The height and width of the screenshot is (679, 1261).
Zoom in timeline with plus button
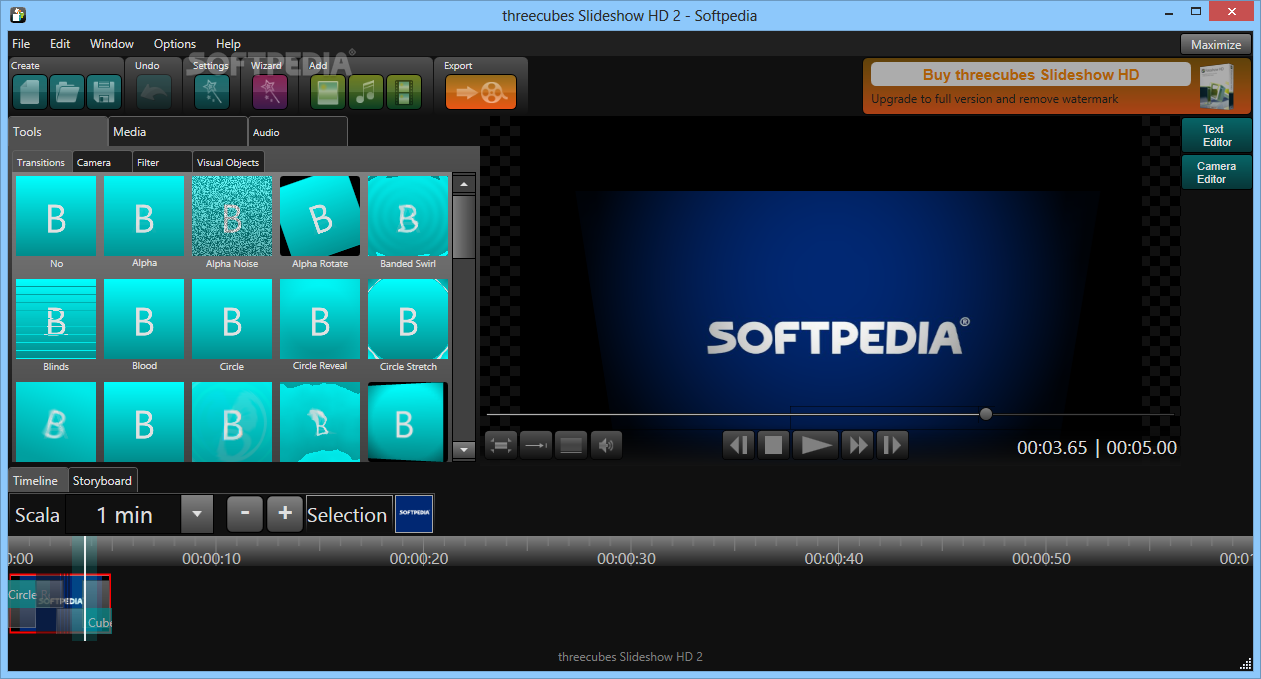tap(285, 514)
